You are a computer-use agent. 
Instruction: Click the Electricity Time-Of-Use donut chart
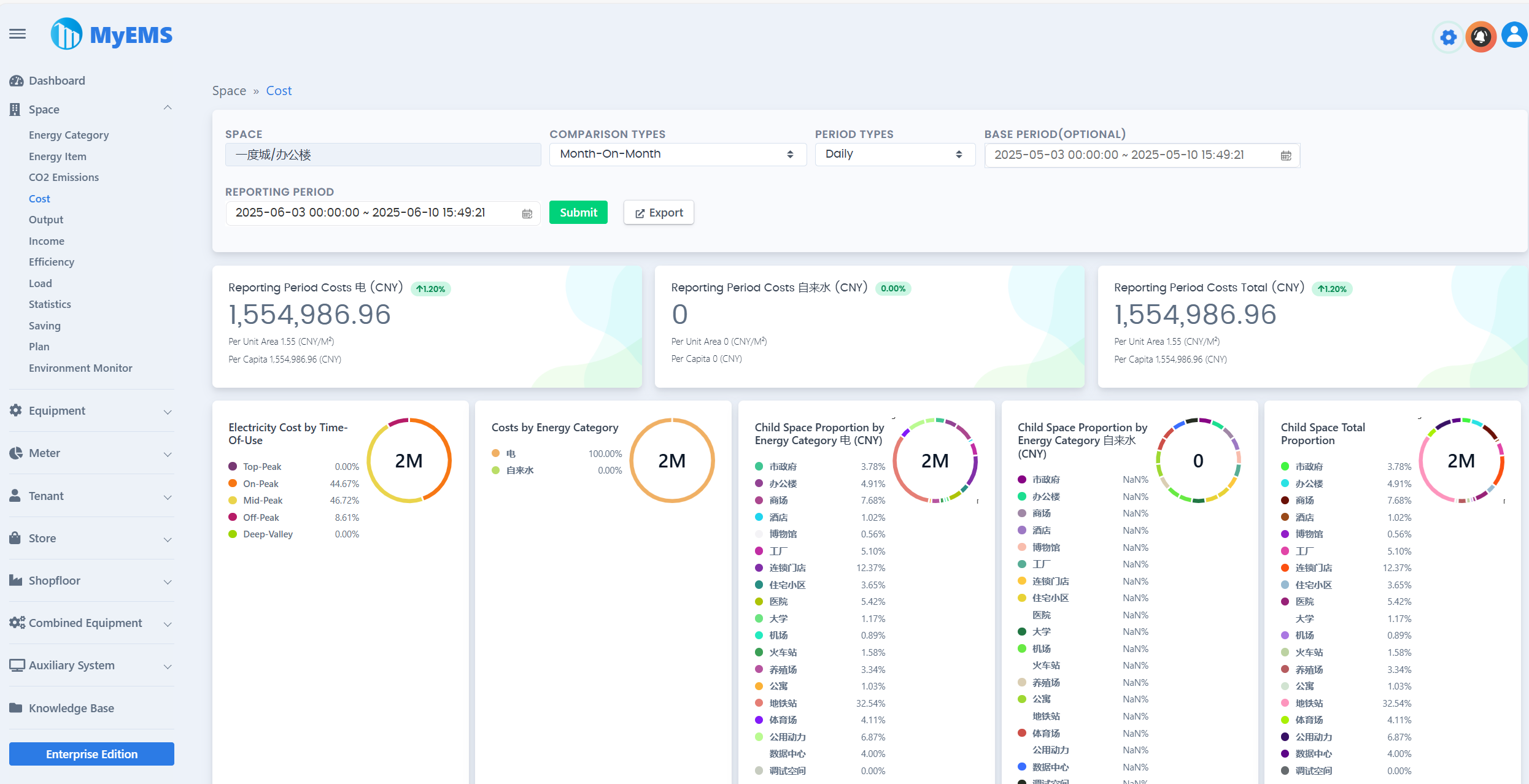click(x=409, y=461)
